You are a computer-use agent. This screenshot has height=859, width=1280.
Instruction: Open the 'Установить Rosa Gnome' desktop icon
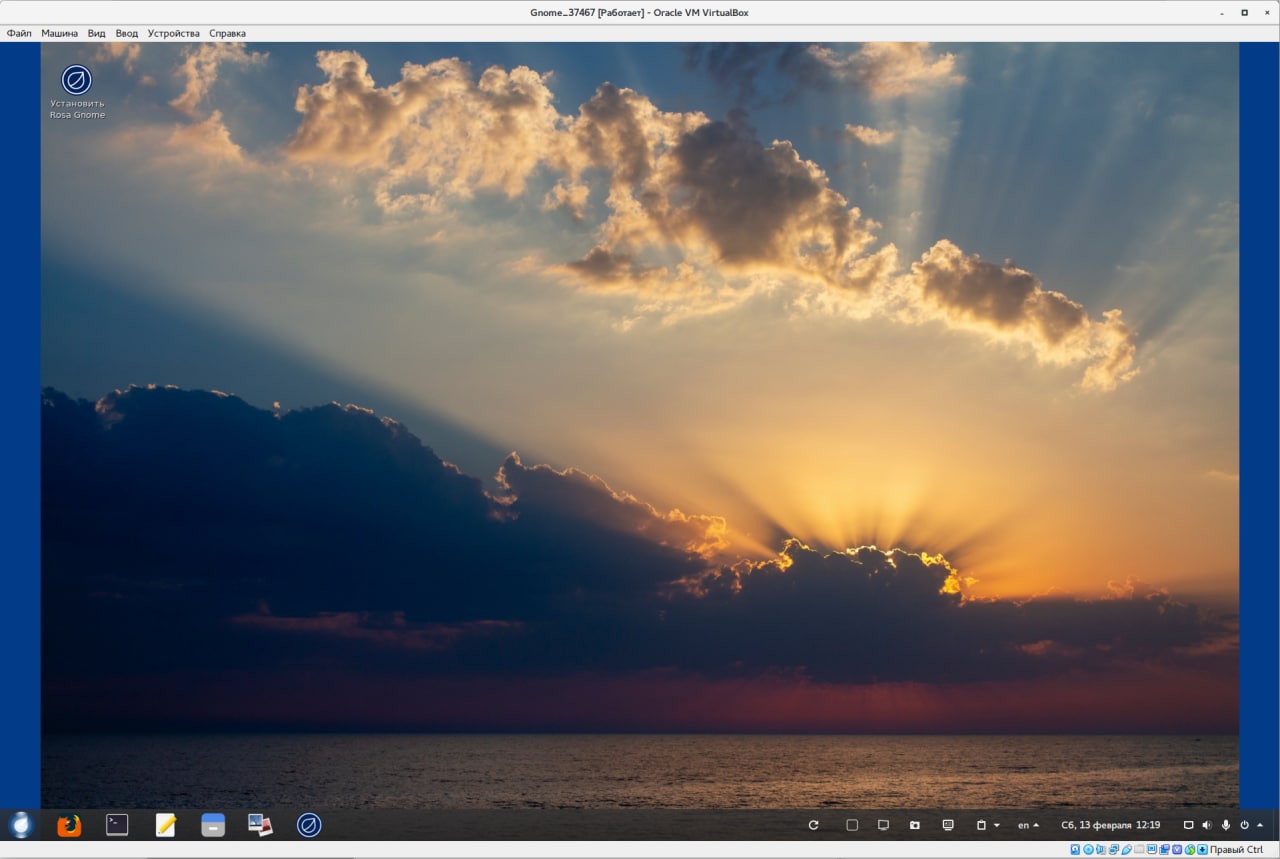(77, 92)
